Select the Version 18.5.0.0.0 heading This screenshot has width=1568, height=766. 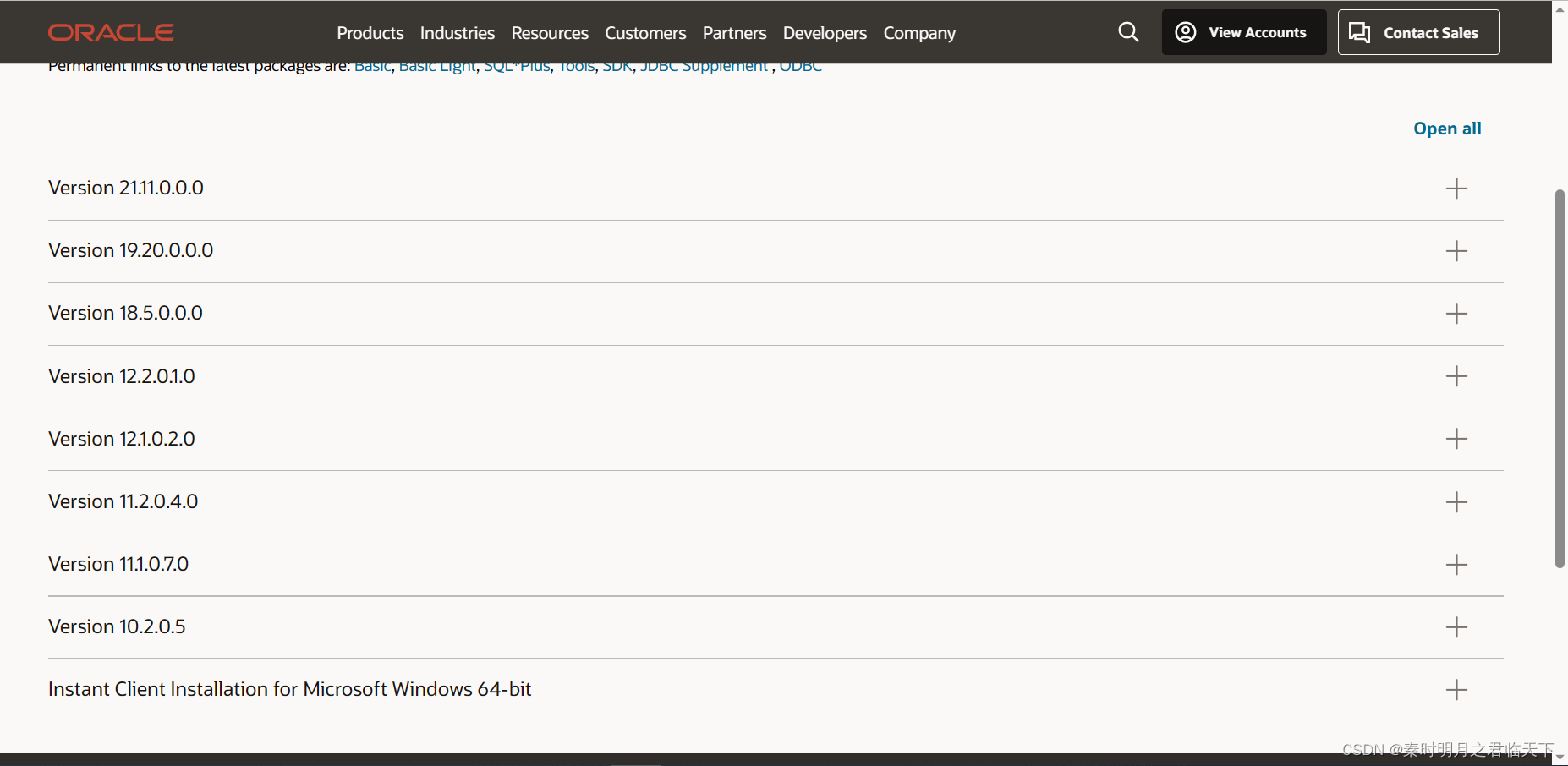(125, 313)
